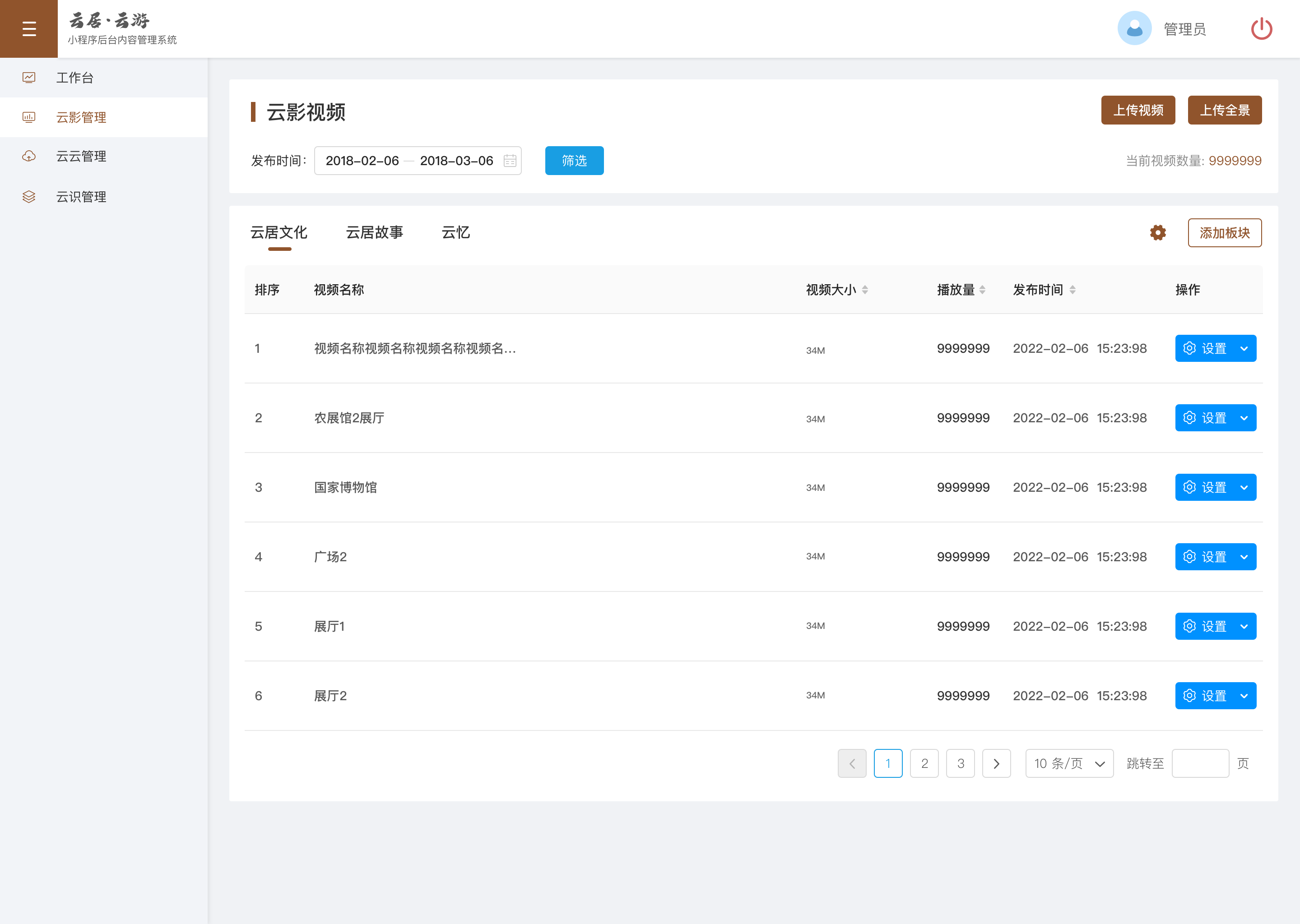
Task: Click the red power logout icon
Action: click(1261, 28)
